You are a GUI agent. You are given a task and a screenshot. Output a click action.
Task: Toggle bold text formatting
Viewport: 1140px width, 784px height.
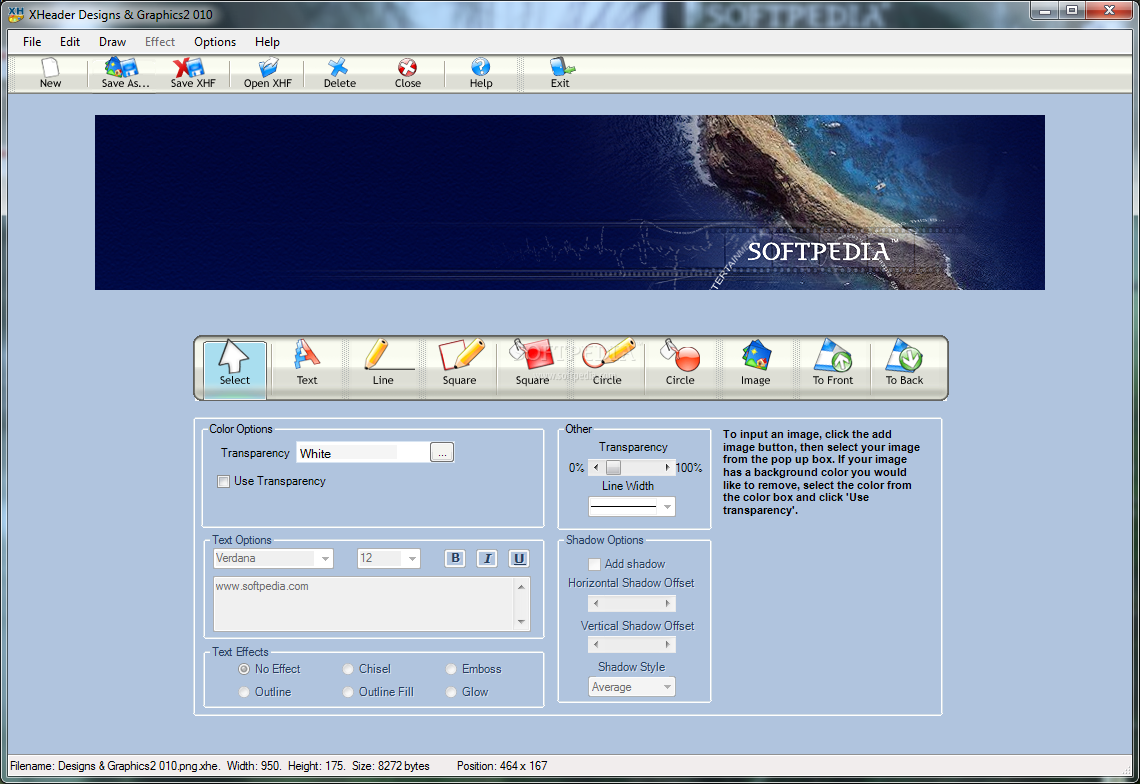pyautogui.click(x=455, y=558)
